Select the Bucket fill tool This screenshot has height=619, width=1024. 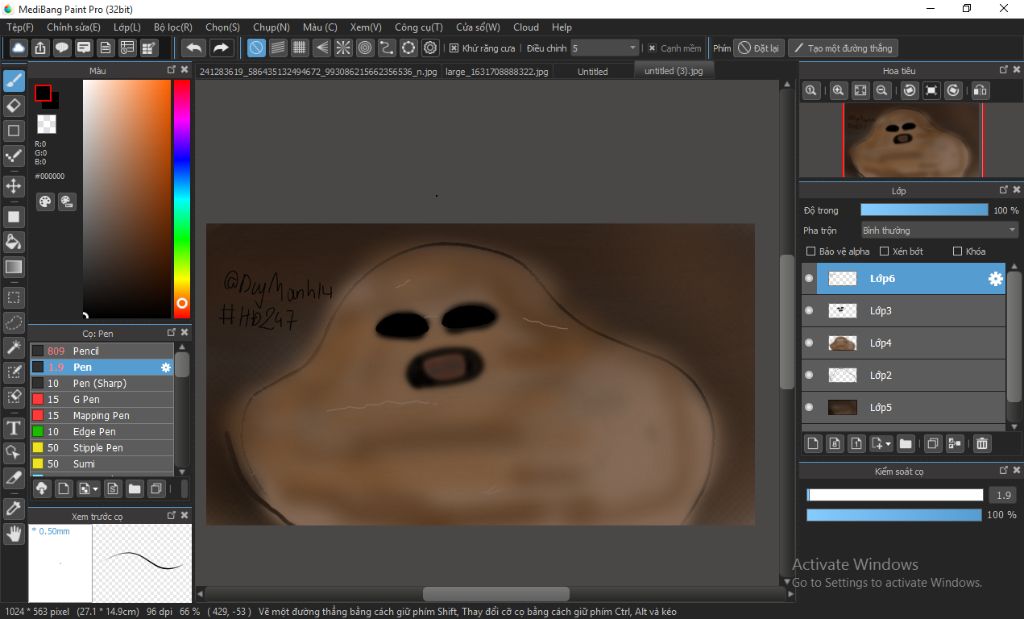(13, 242)
